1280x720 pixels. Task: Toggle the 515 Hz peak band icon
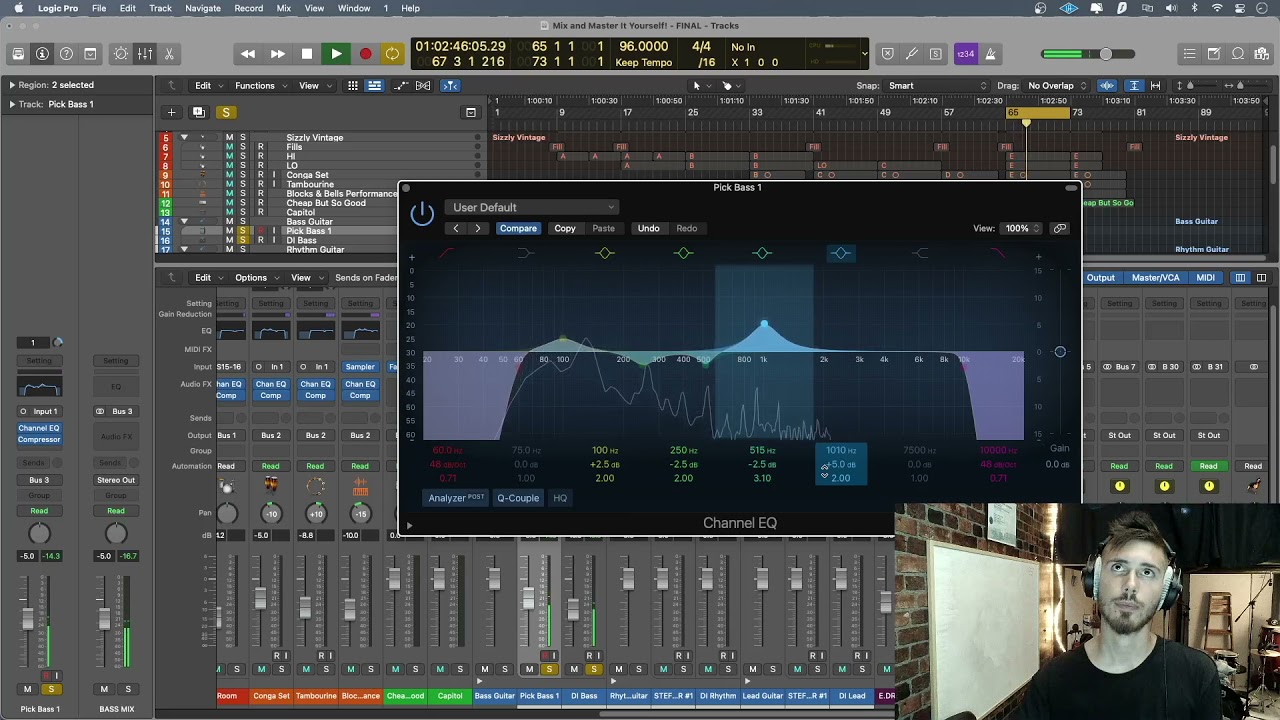point(762,253)
